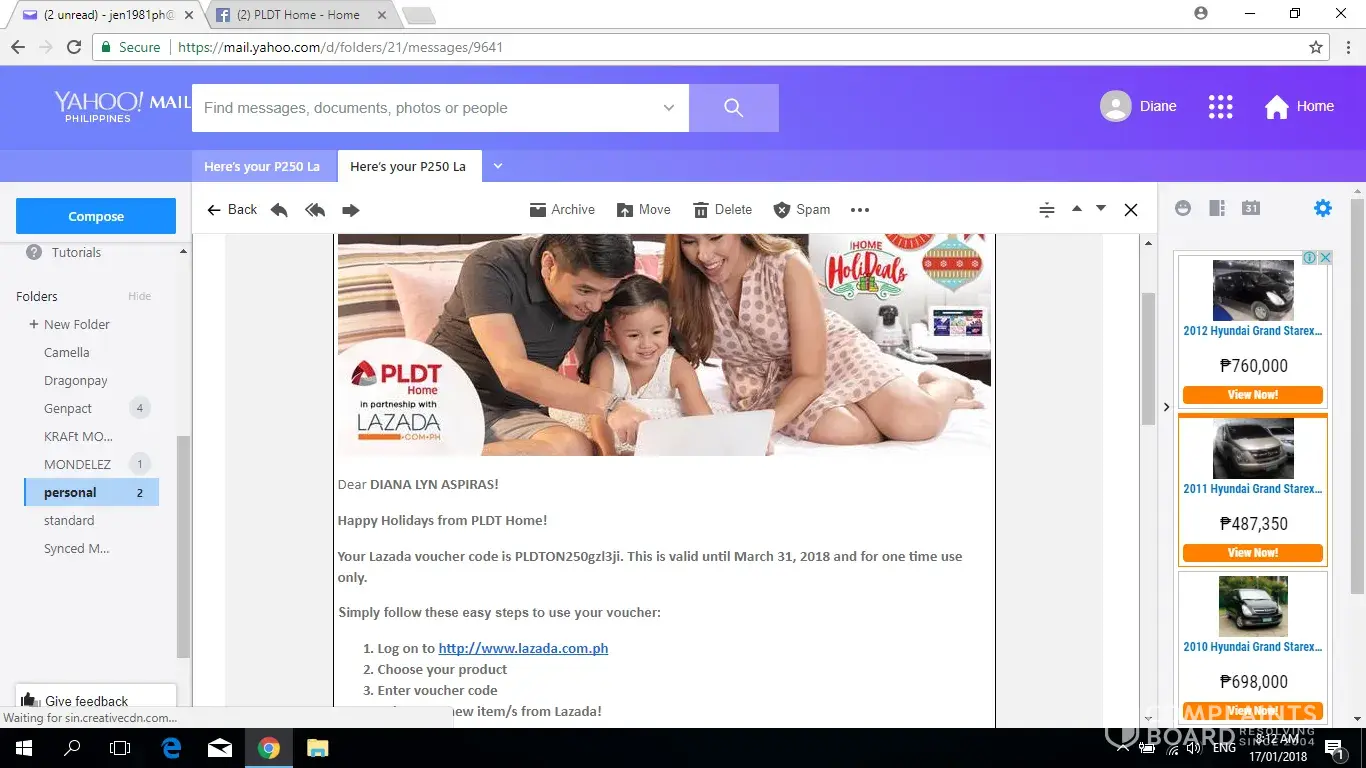Viewport: 1366px width, 768px height.
Task: Click the Compose button
Action: coord(96,216)
